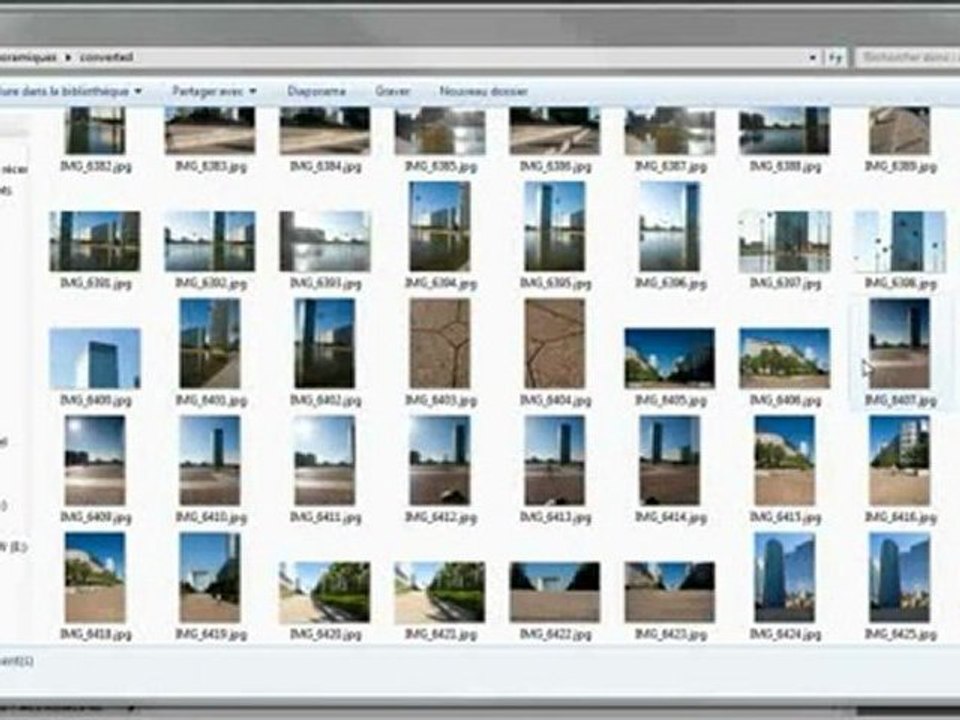The image size is (960, 720).
Task: Click the IMG_6385.jpg image thumbnail
Action: [440, 130]
